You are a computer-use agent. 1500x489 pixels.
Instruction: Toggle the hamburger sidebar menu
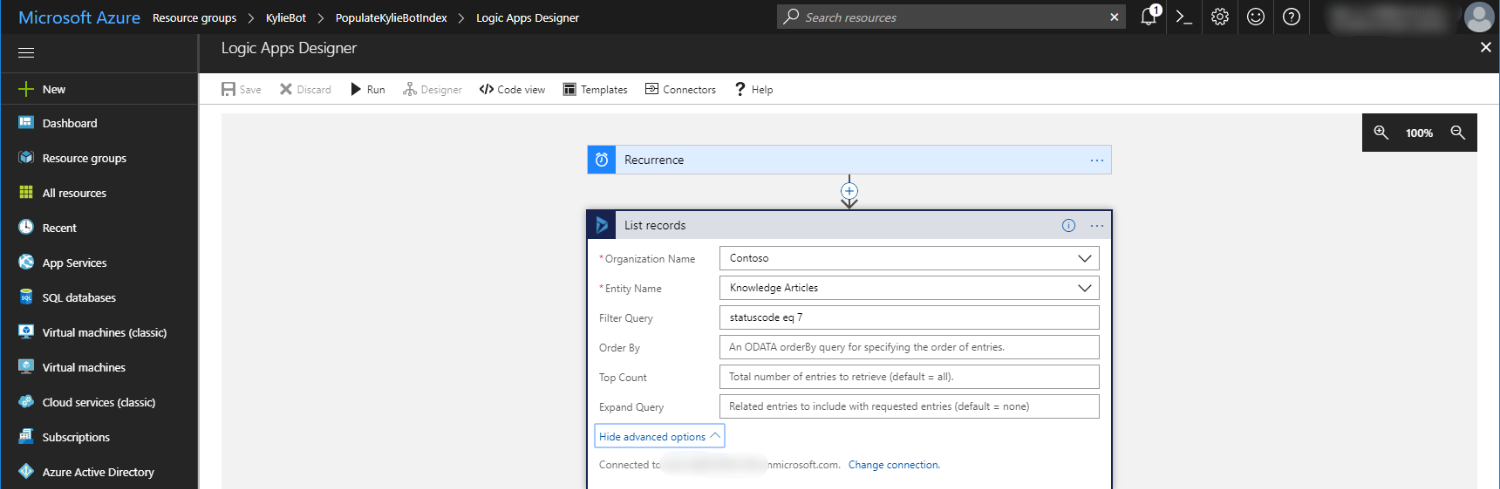coord(26,53)
